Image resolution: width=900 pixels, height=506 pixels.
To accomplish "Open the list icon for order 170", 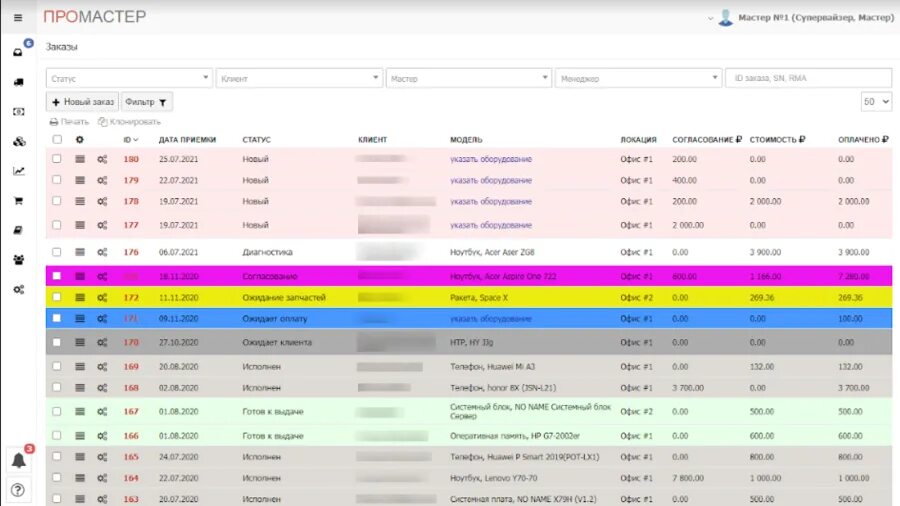I will pos(80,342).
